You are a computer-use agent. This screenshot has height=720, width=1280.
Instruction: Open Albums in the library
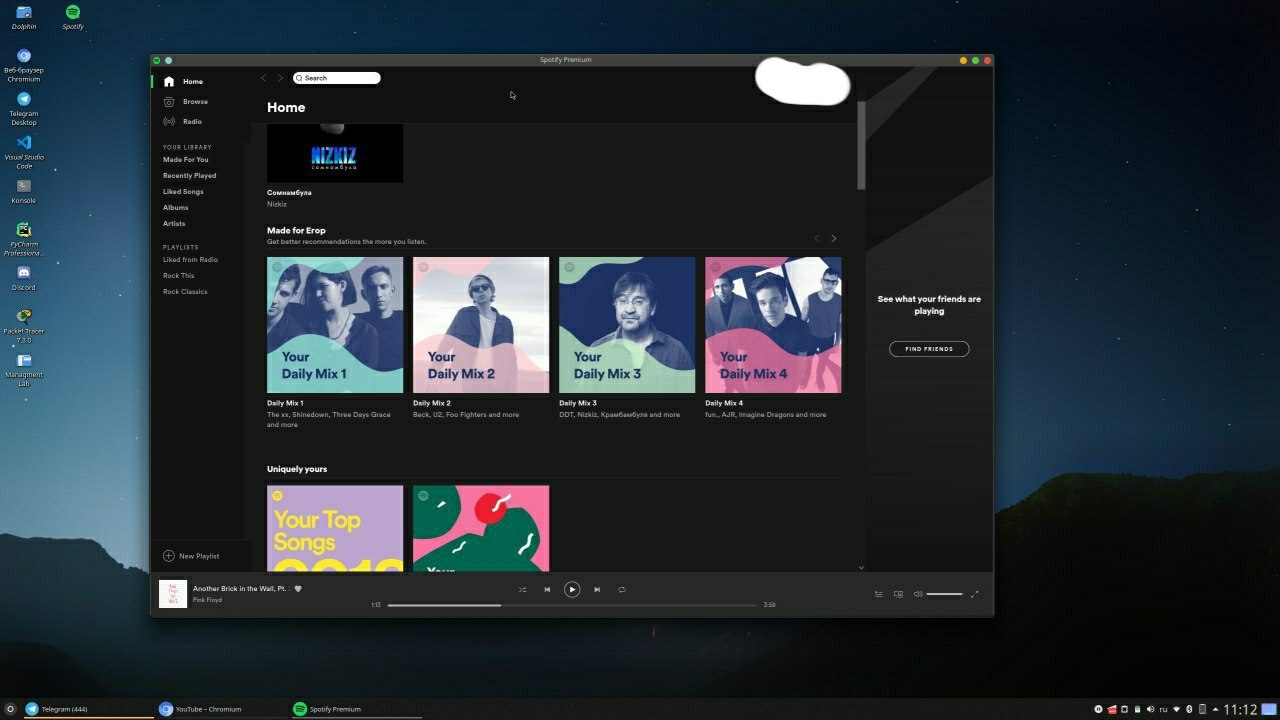176,208
